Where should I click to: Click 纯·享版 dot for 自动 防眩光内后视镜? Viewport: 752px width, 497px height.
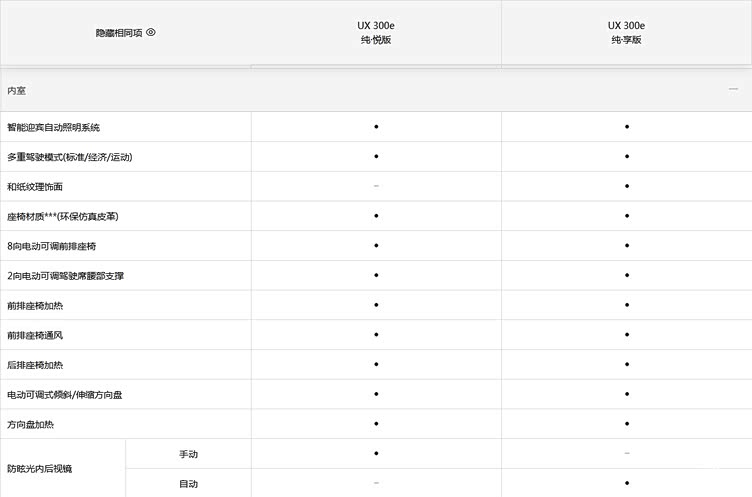(627, 483)
